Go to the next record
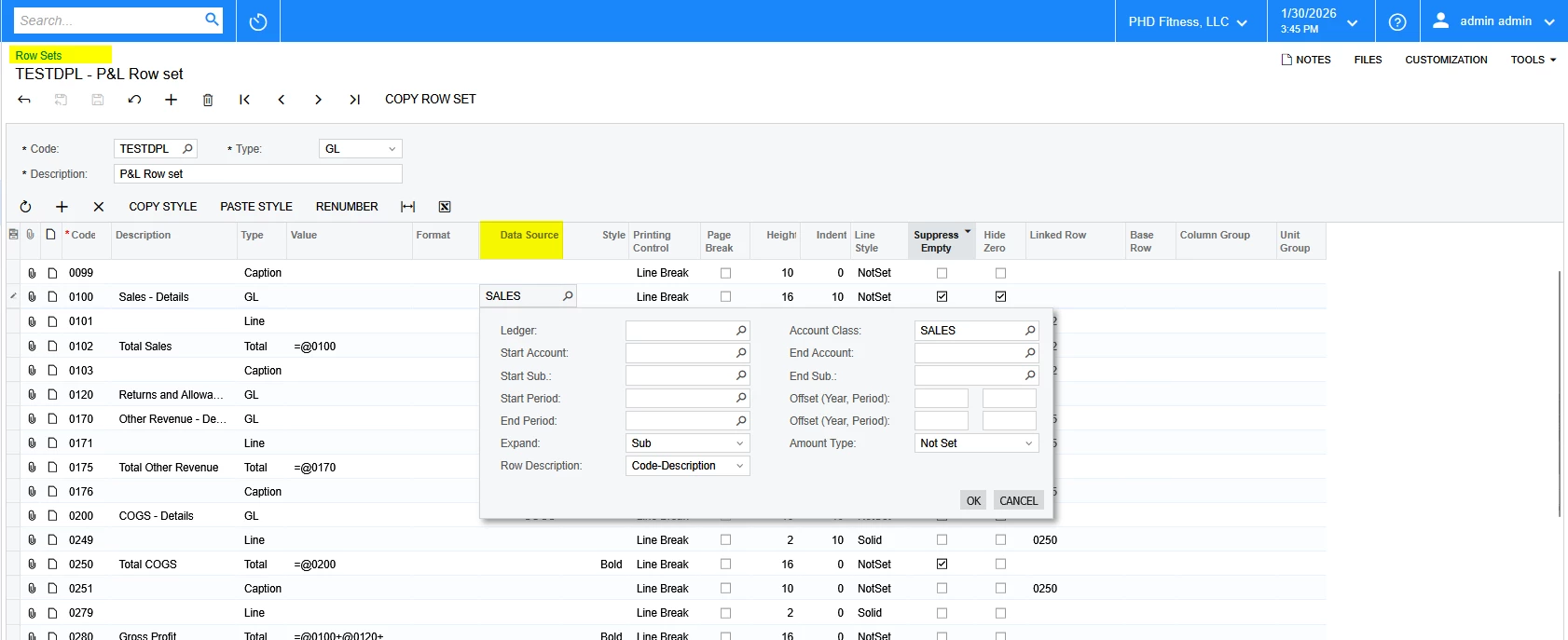The width and height of the screenshot is (1568, 640). tap(318, 100)
